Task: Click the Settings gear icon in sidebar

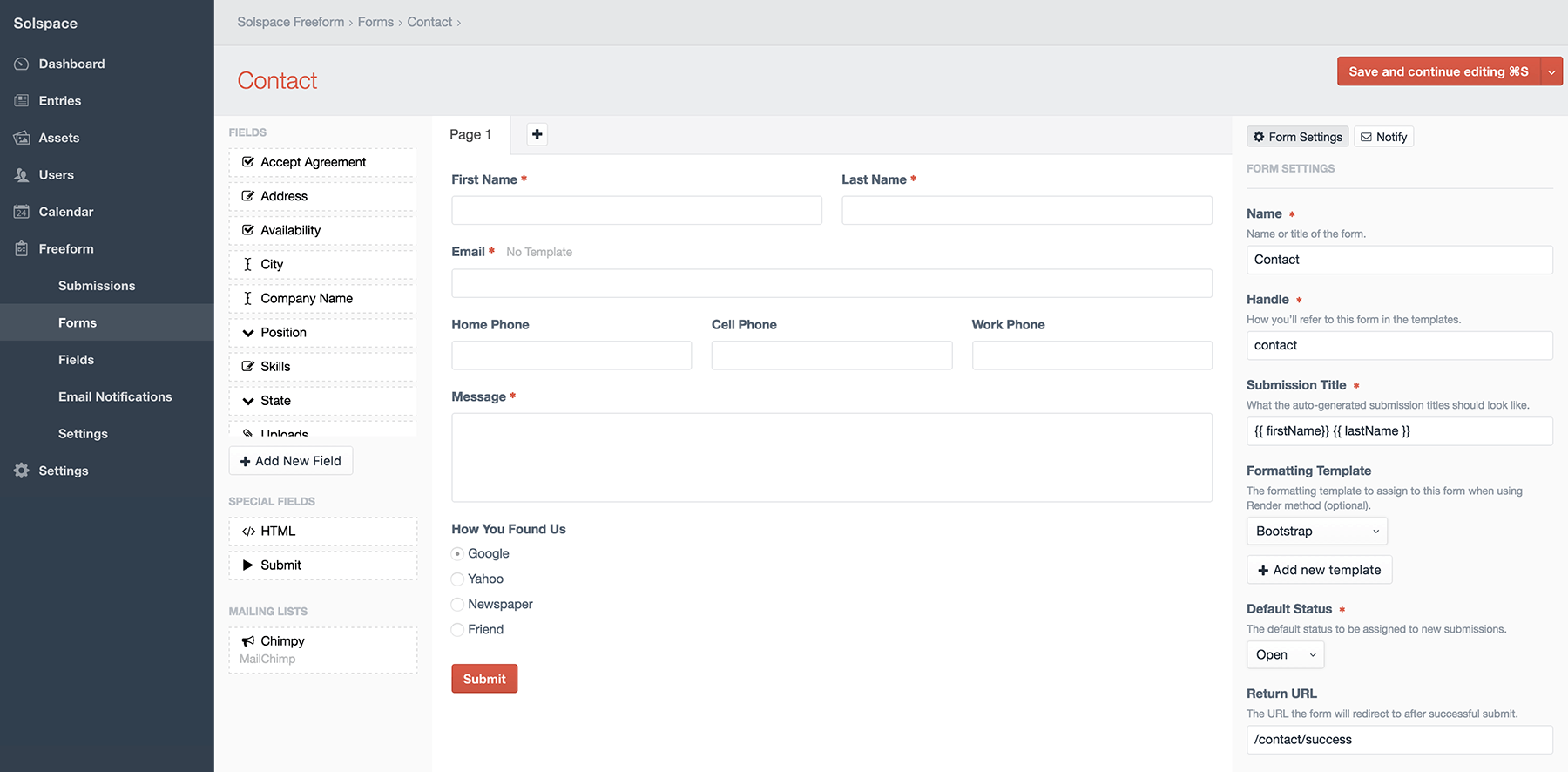Action: click(22, 471)
